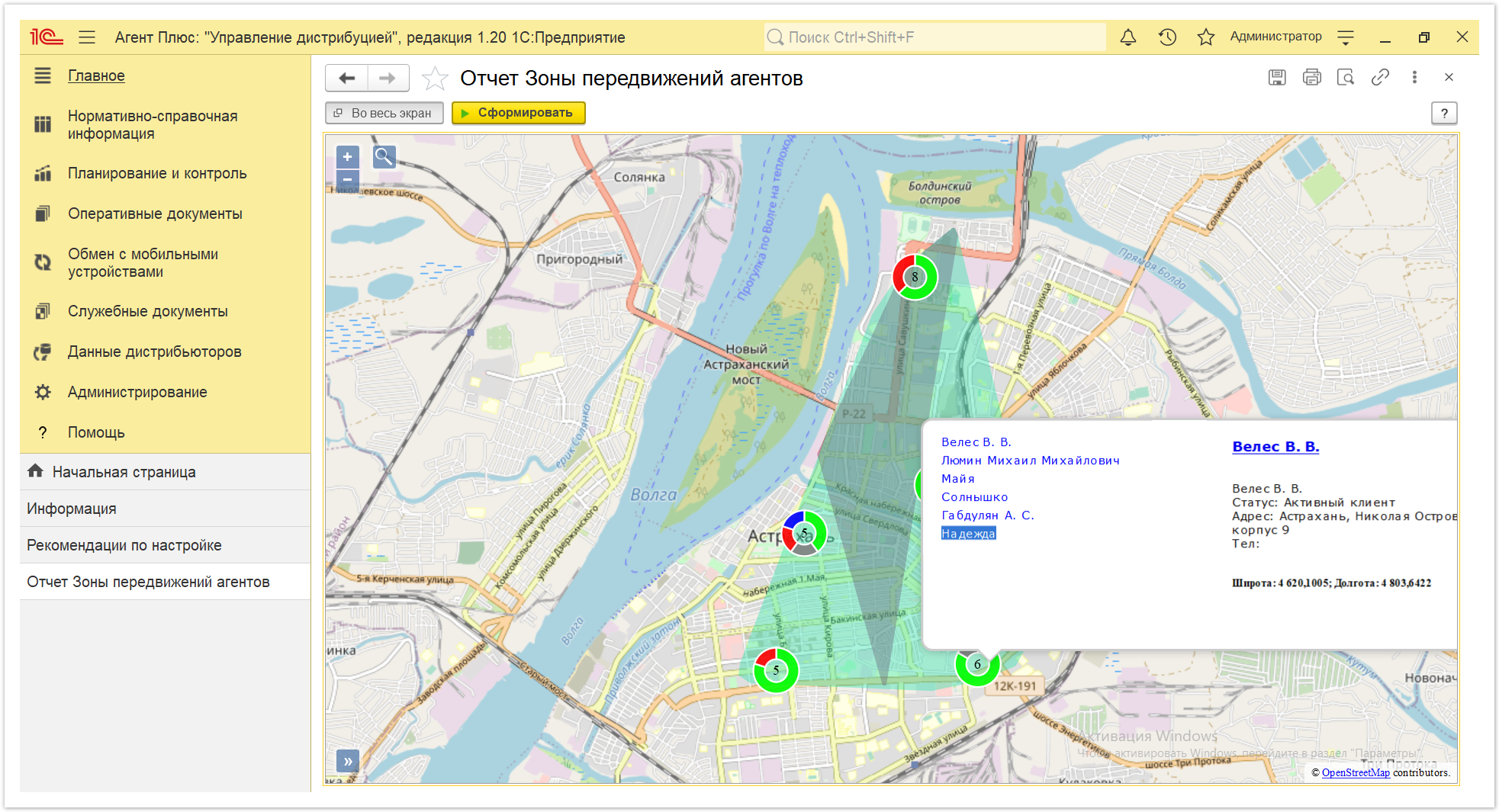Open Данные дистрибьюторов section
The width and height of the screenshot is (1499, 812).
coord(154,351)
